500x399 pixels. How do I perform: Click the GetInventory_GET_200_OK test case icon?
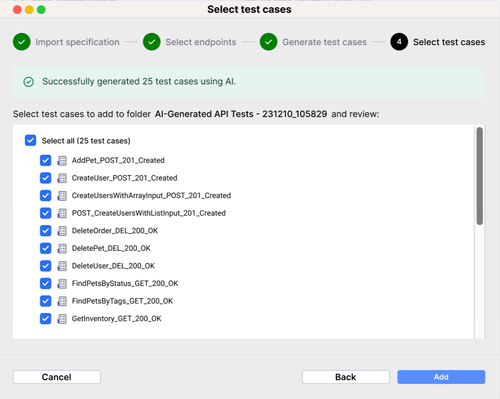coord(62,319)
